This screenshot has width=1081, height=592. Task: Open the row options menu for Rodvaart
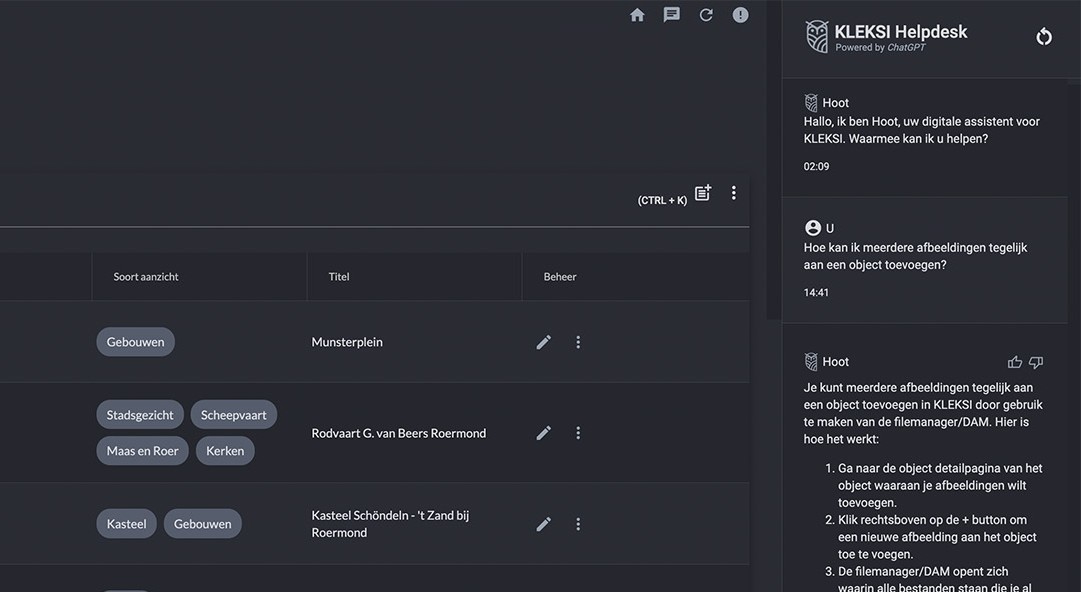point(578,432)
